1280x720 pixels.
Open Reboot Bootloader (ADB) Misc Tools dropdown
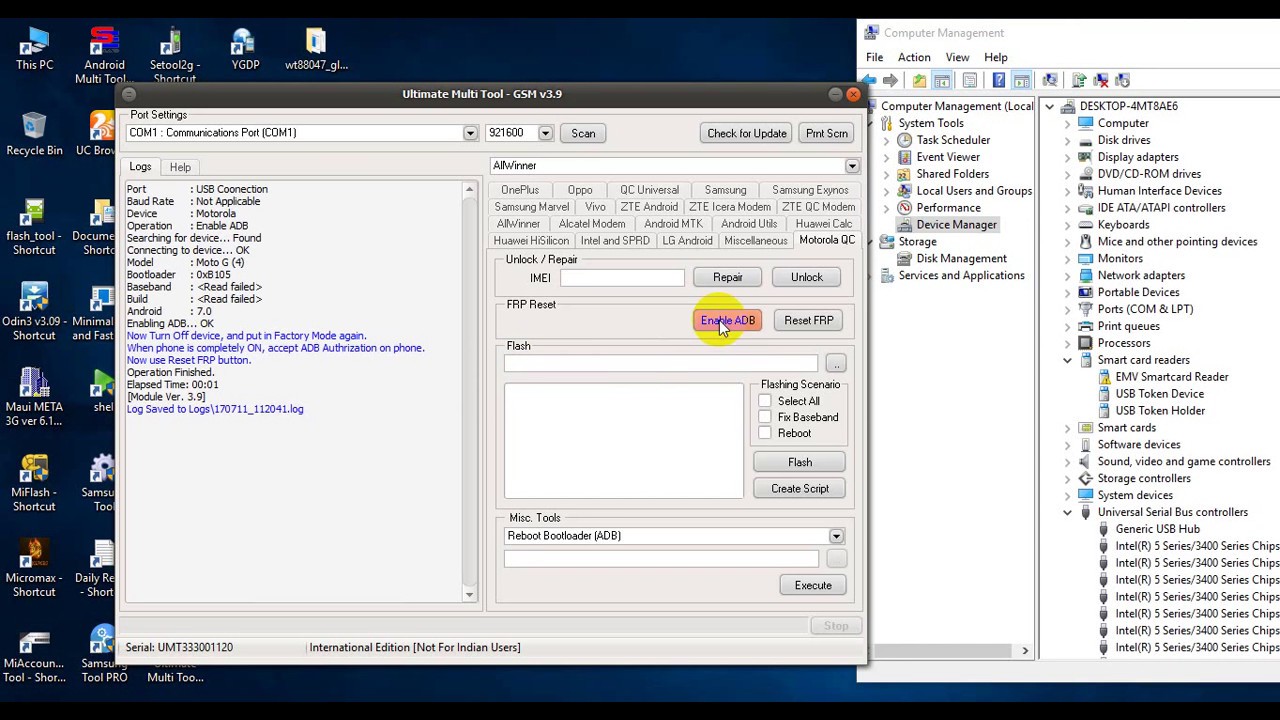click(836, 536)
